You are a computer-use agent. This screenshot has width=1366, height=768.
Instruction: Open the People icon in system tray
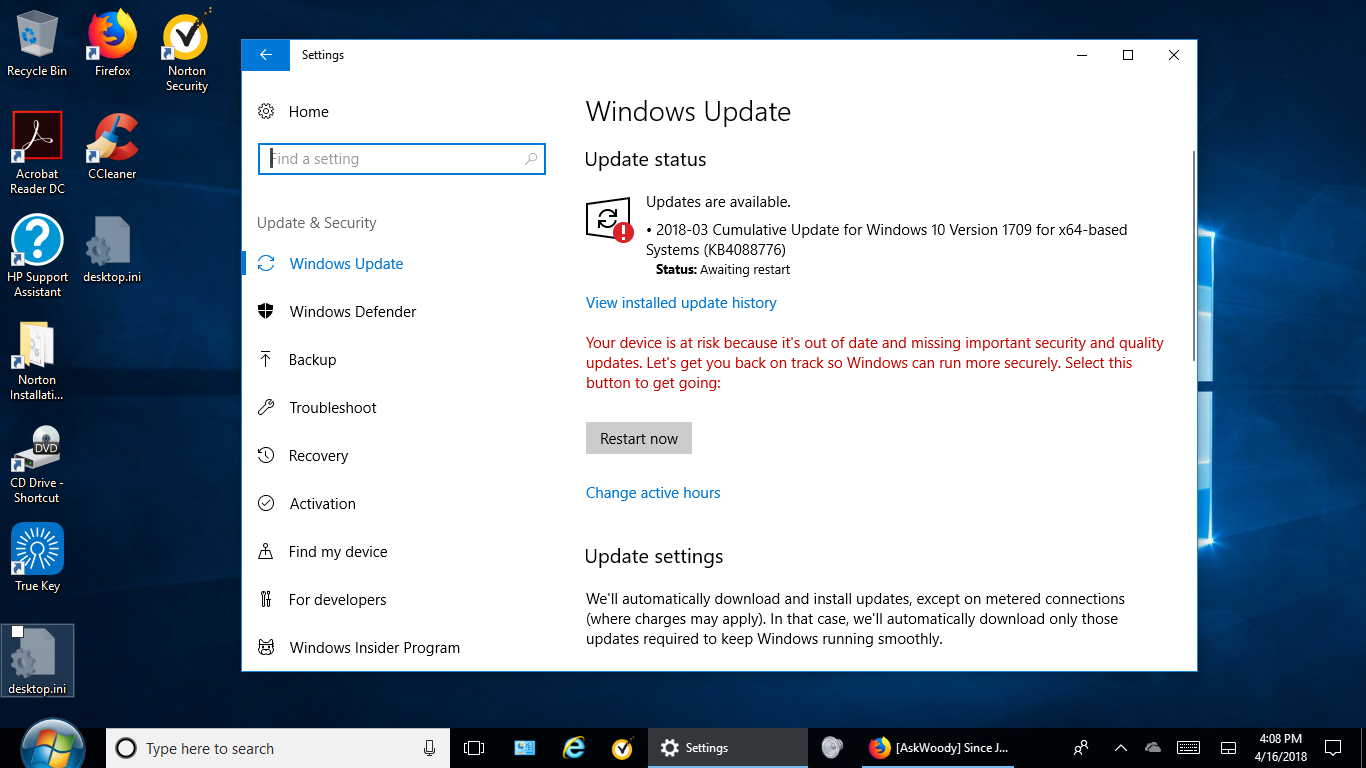coord(1081,748)
